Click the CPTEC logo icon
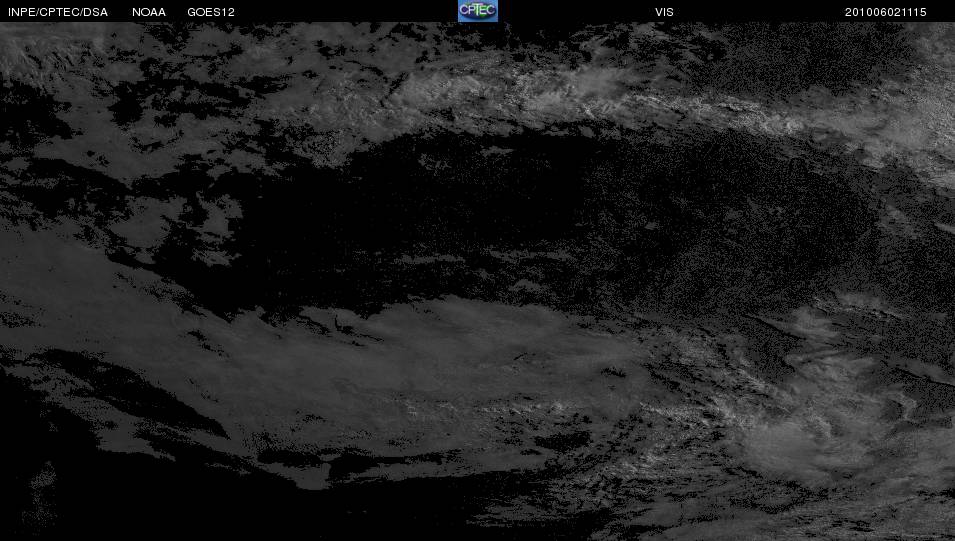 point(478,11)
